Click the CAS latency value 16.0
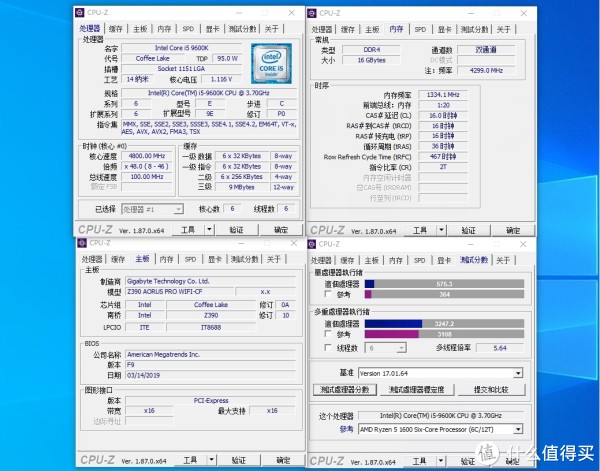The width and height of the screenshot is (600, 471). pos(443,115)
